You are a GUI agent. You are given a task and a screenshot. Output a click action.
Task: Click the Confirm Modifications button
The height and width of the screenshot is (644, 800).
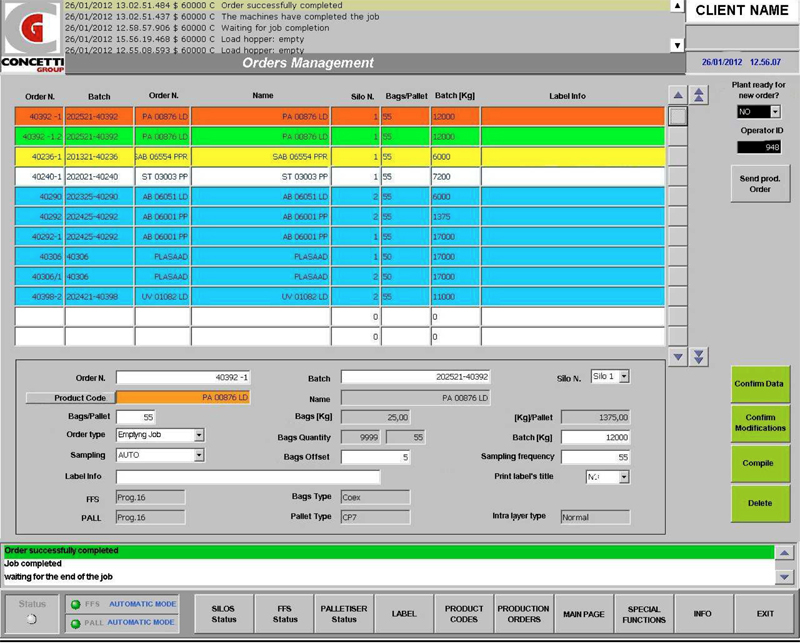click(x=760, y=423)
